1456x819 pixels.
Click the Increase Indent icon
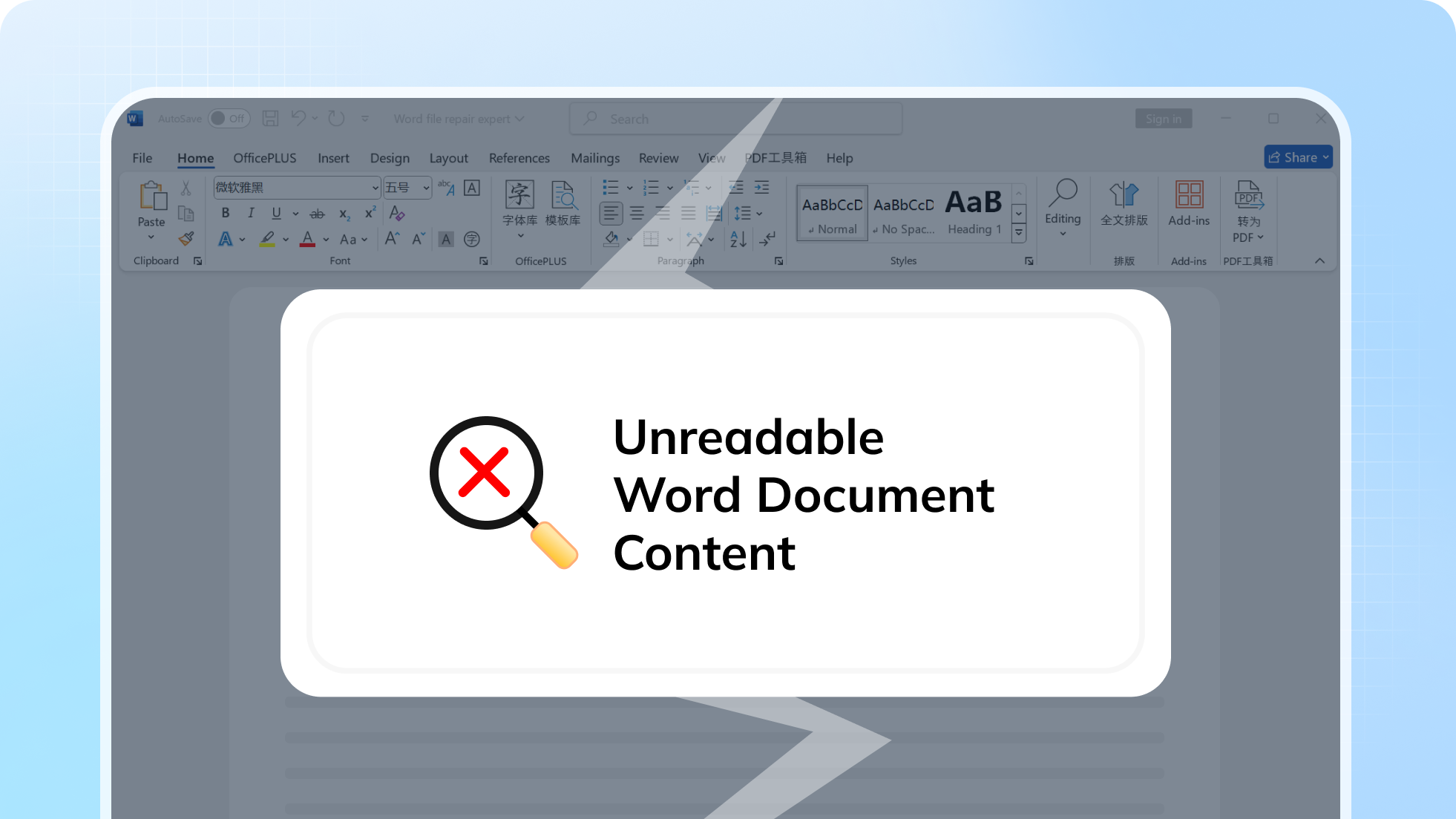tap(761, 188)
